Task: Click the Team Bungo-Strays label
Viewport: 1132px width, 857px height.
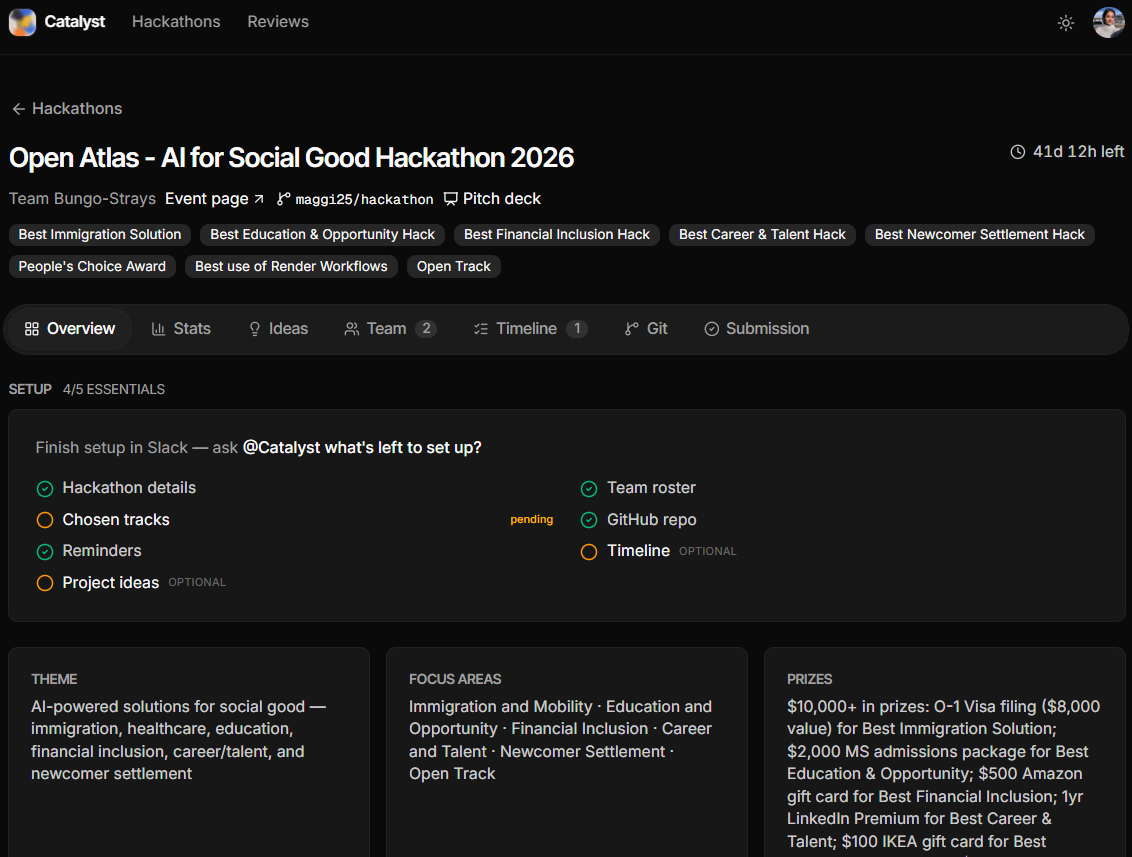Action: click(x=82, y=199)
